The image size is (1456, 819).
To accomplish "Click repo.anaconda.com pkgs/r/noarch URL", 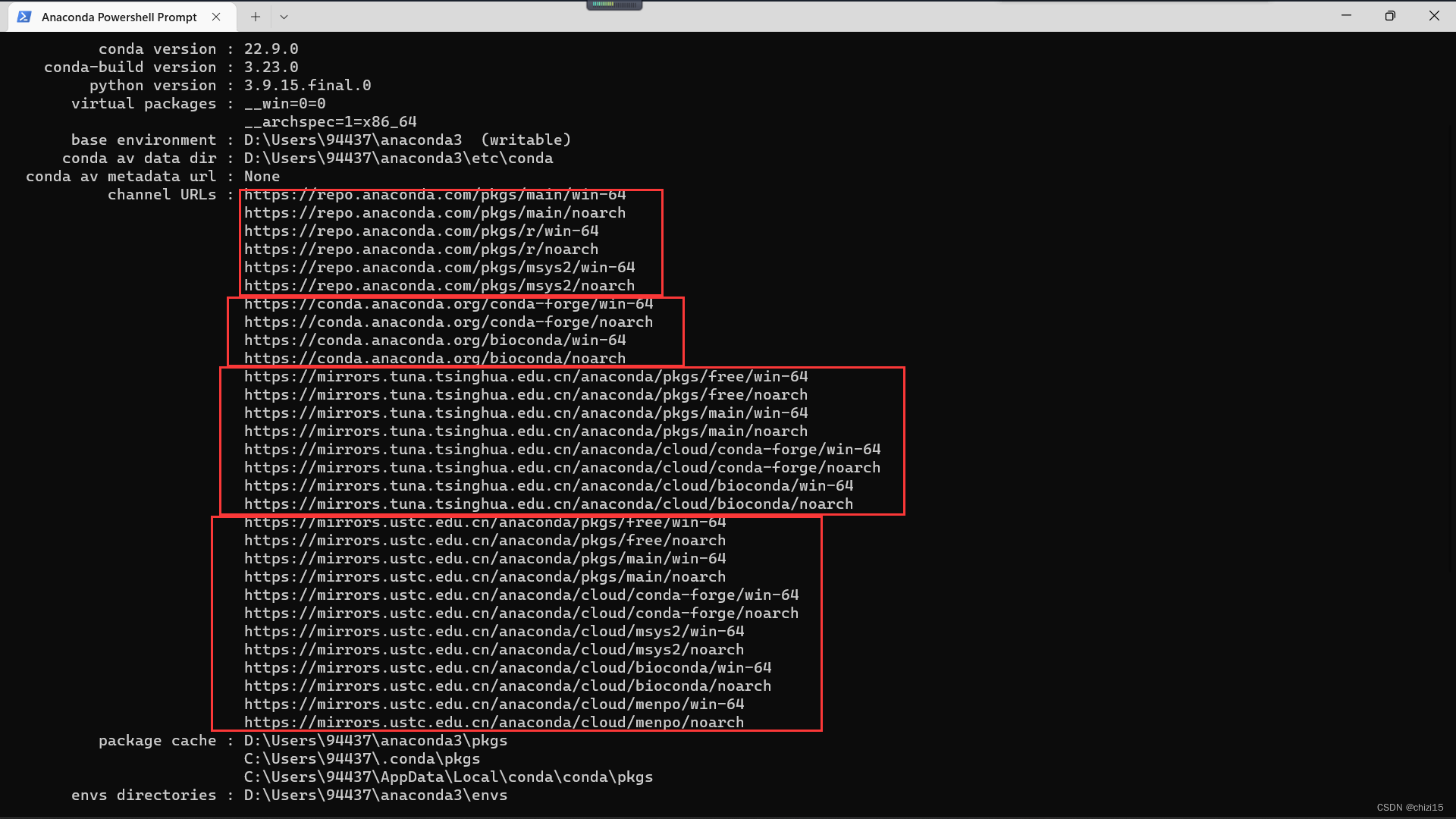I will pos(421,249).
